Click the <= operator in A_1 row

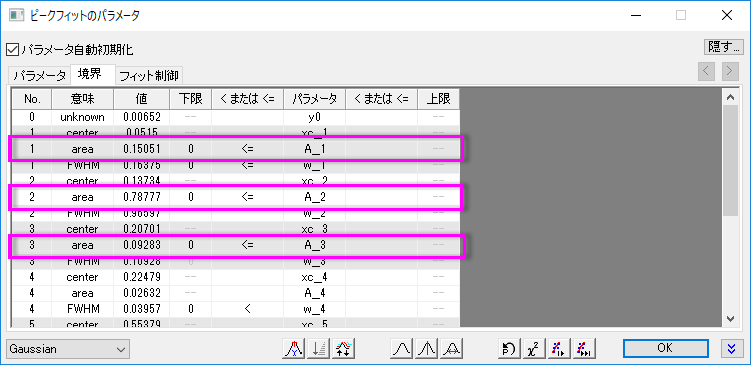248,149
